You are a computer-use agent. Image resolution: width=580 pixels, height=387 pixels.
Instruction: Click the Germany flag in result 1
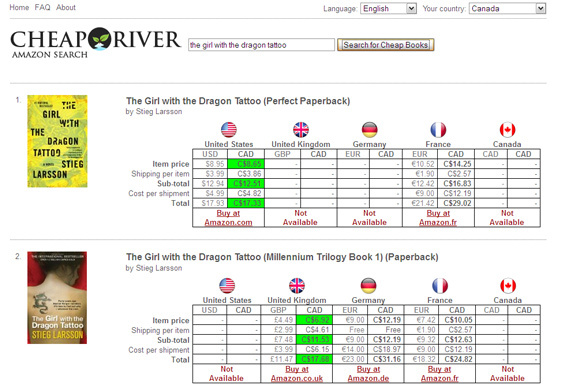[369, 130]
